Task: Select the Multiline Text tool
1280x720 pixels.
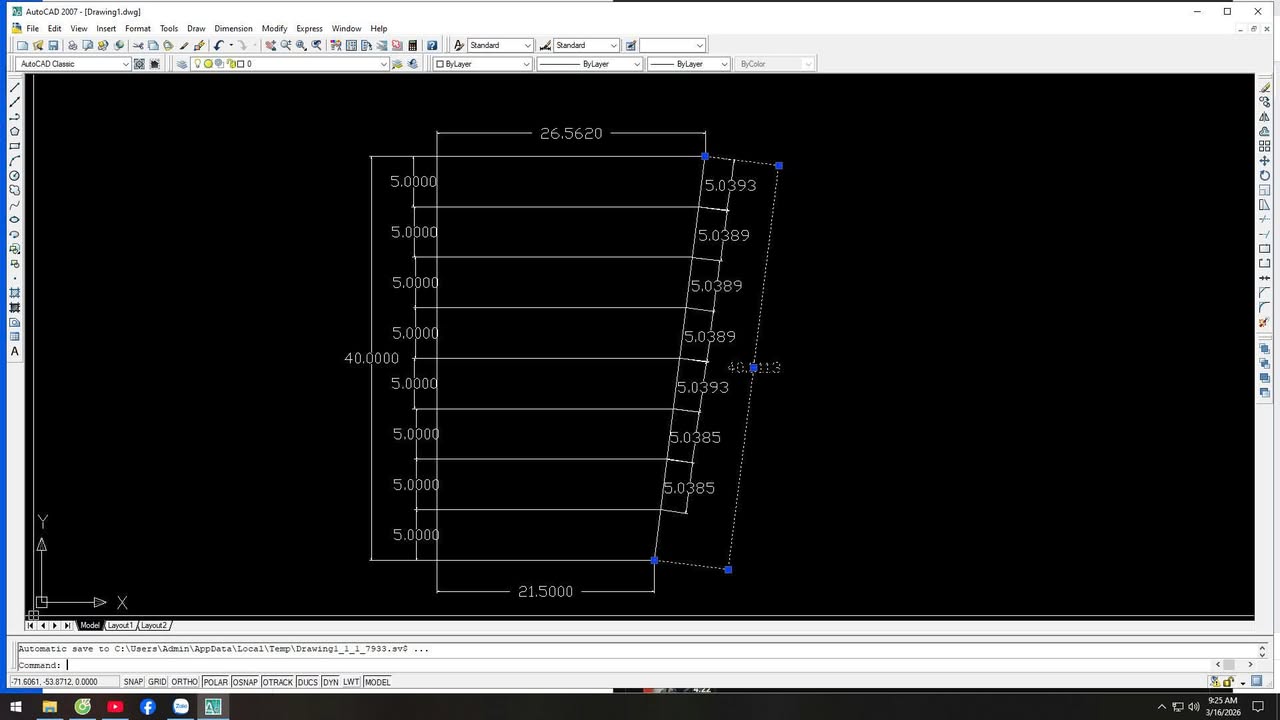Action: click(x=15, y=351)
